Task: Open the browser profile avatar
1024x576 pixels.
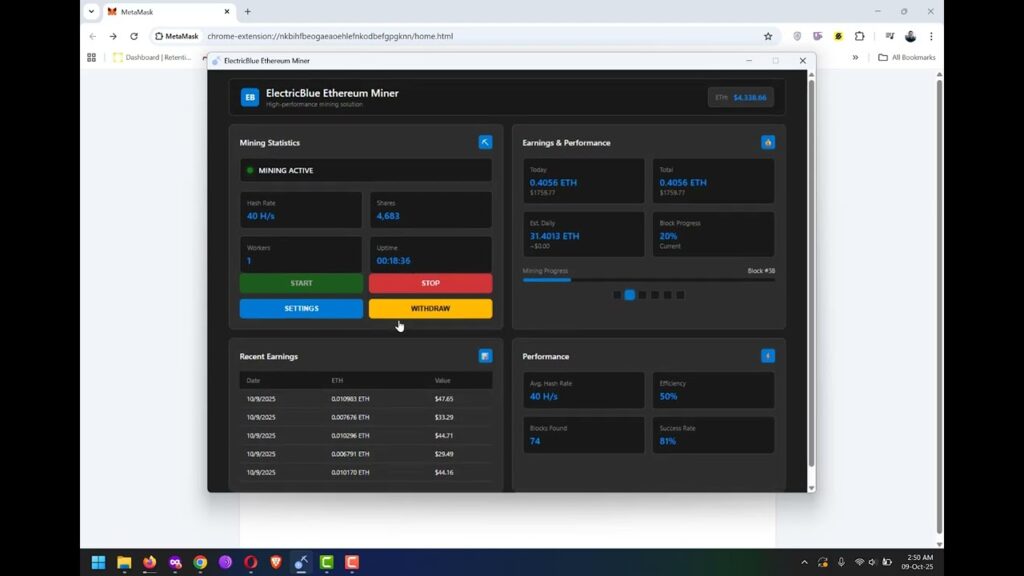Action: [x=910, y=37]
